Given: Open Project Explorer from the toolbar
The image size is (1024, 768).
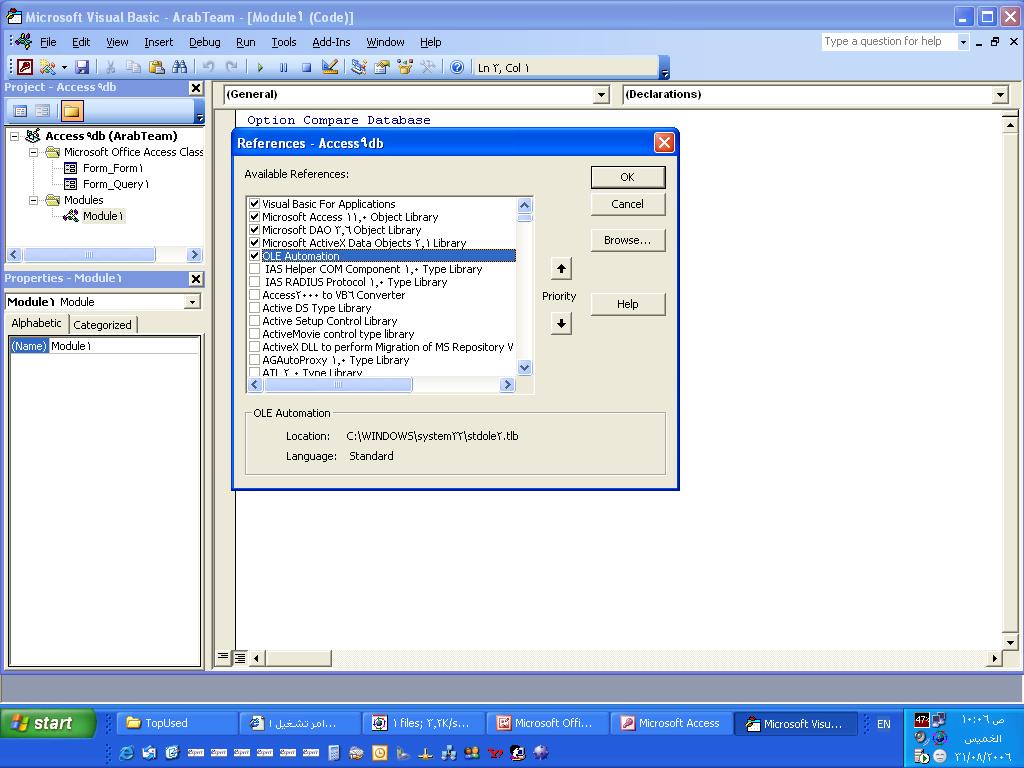Looking at the screenshot, I should click(x=359, y=67).
